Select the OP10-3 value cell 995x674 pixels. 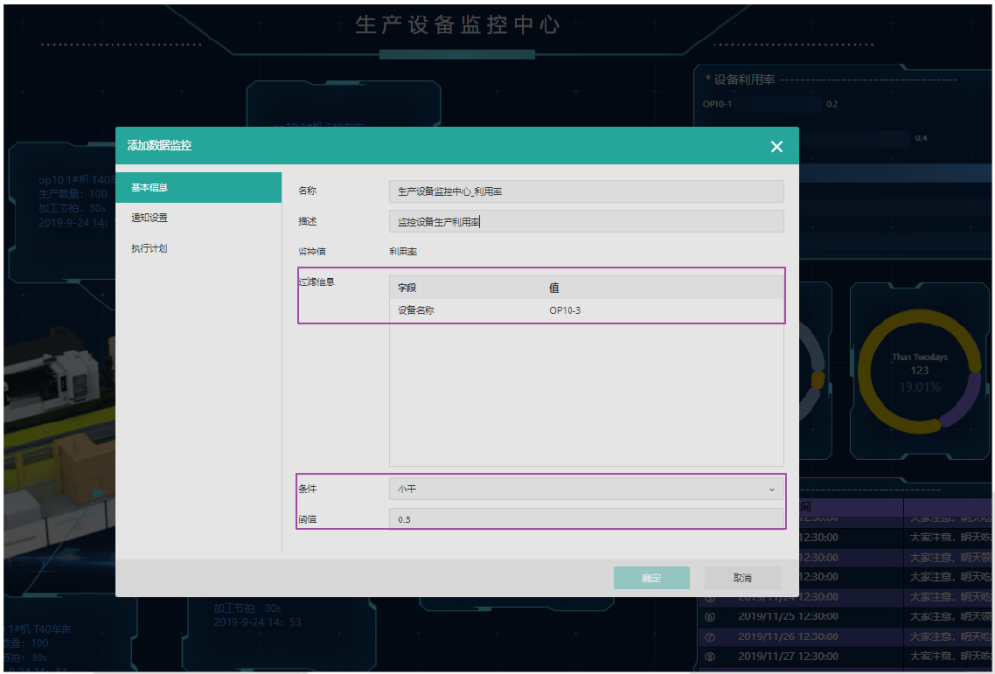click(565, 310)
